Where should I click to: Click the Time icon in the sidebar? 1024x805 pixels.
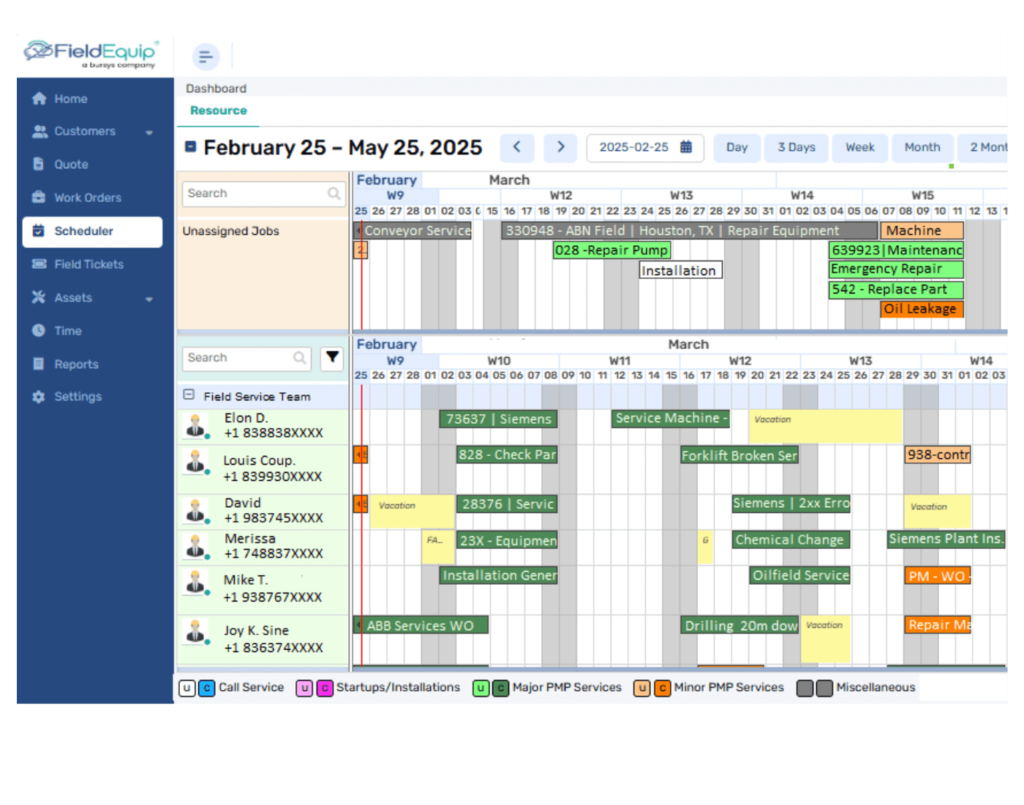pyautogui.click(x=36, y=330)
